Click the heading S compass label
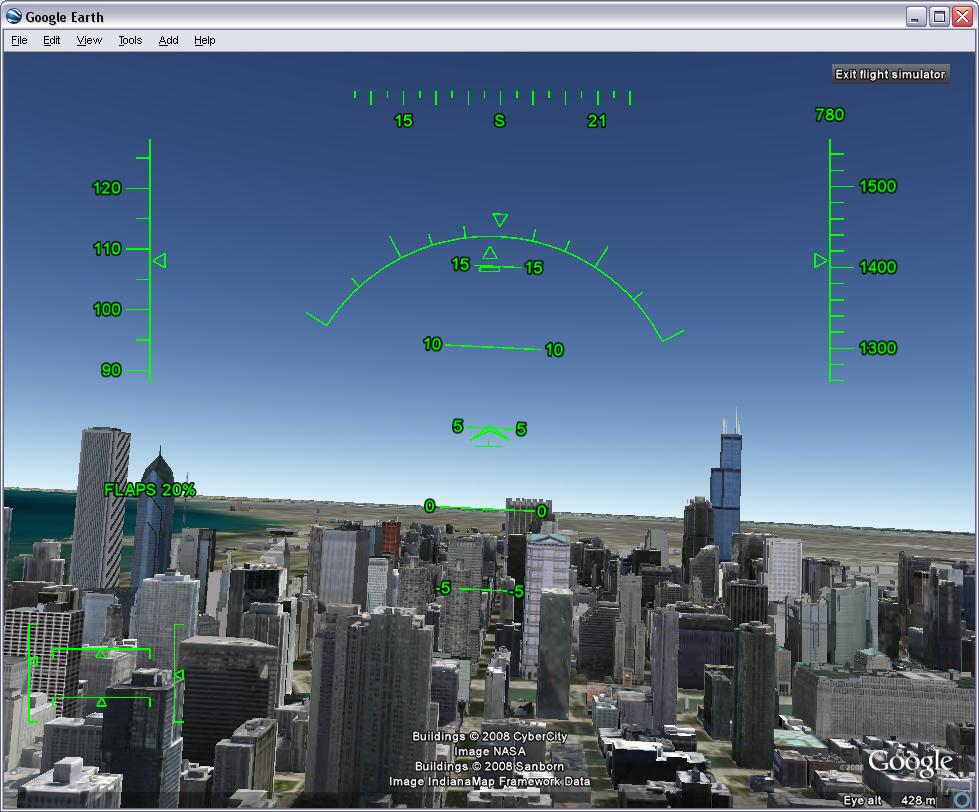 [499, 120]
